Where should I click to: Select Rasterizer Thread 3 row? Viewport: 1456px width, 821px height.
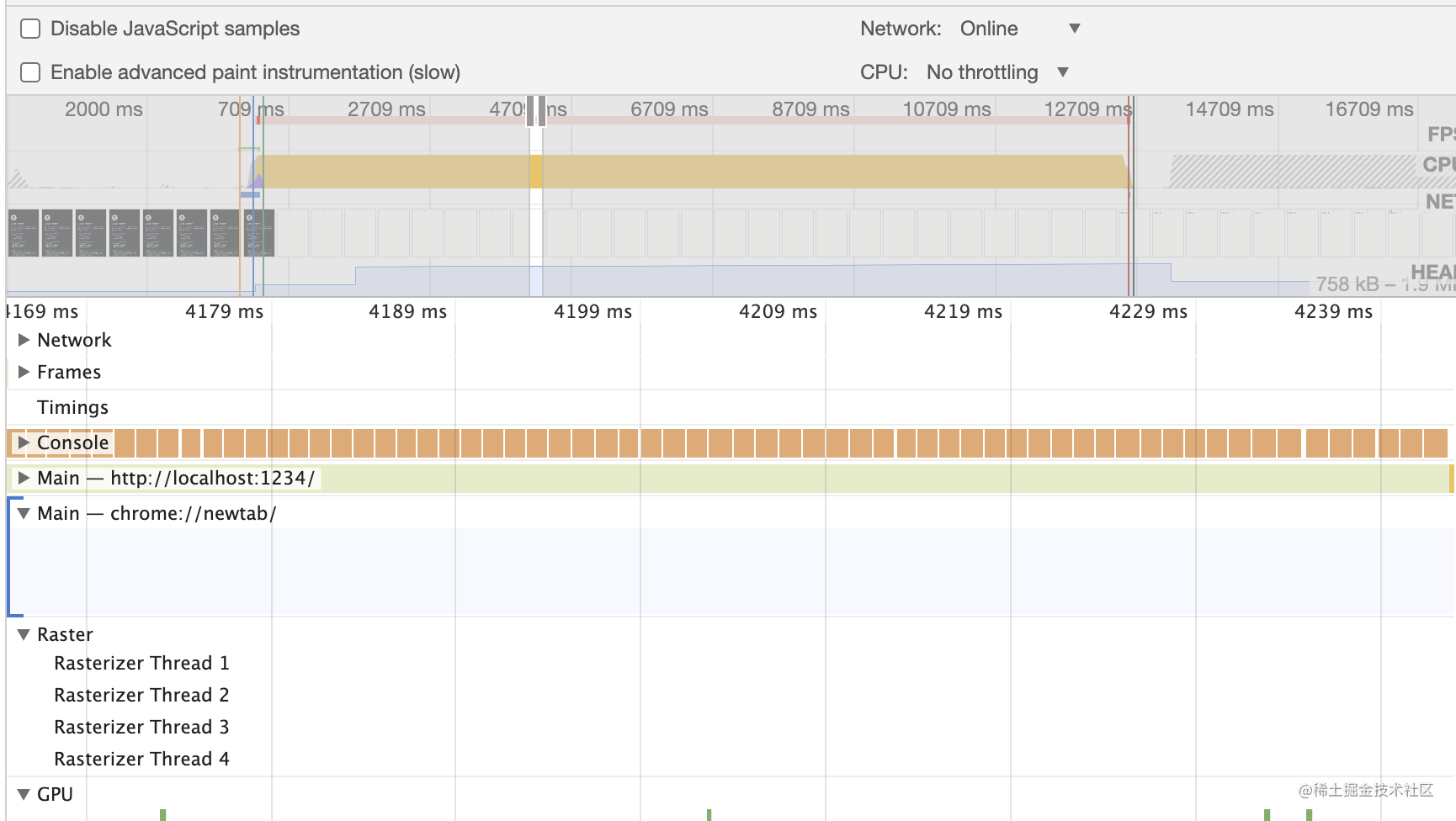(x=141, y=727)
